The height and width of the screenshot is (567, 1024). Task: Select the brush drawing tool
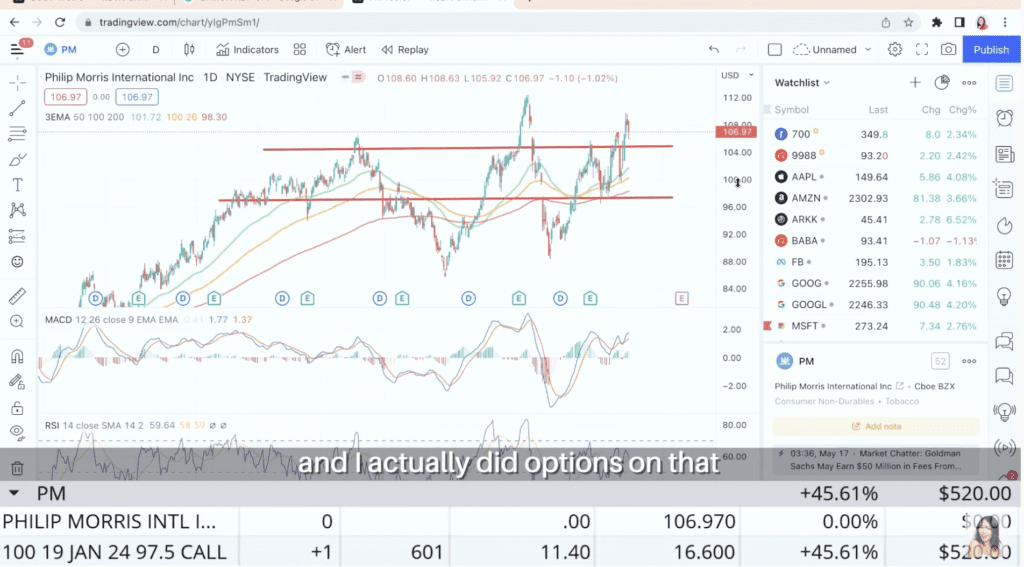[x=18, y=159]
